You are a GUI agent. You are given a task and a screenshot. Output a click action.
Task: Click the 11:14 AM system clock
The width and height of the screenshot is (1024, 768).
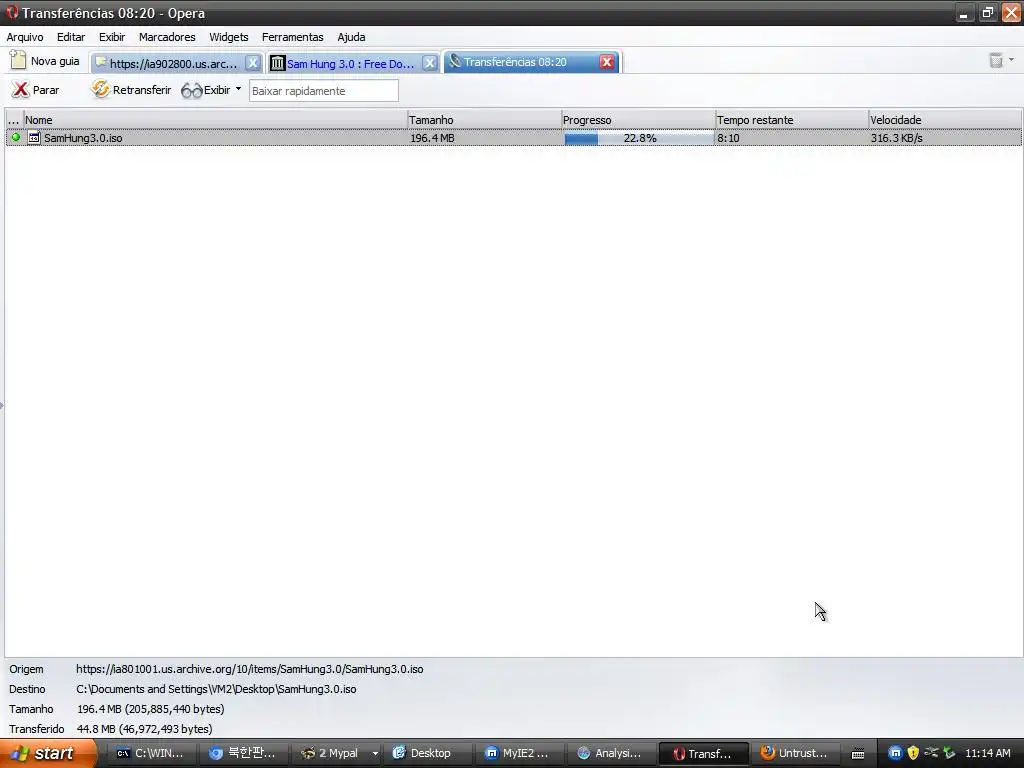coord(987,753)
